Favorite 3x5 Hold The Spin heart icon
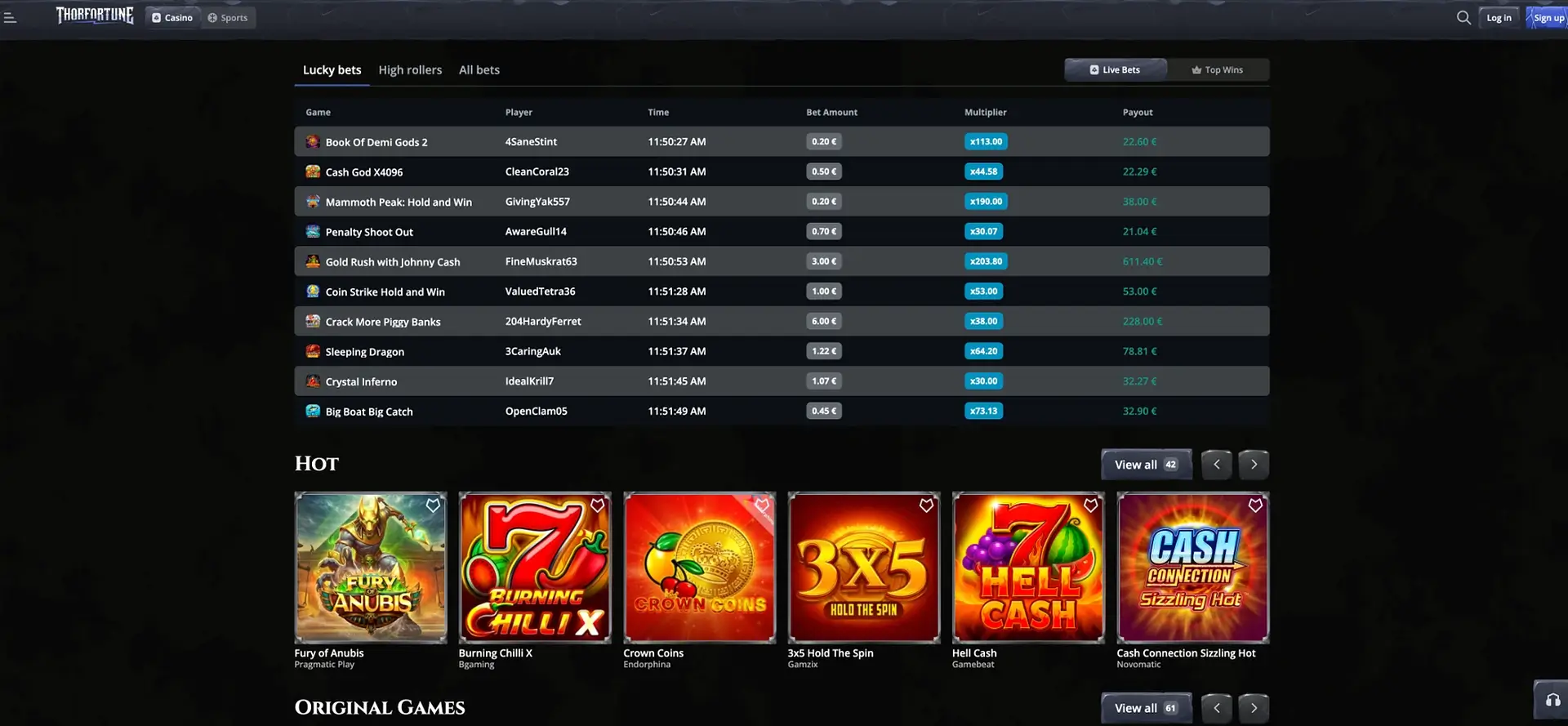1568x726 pixels. (926, 506)
